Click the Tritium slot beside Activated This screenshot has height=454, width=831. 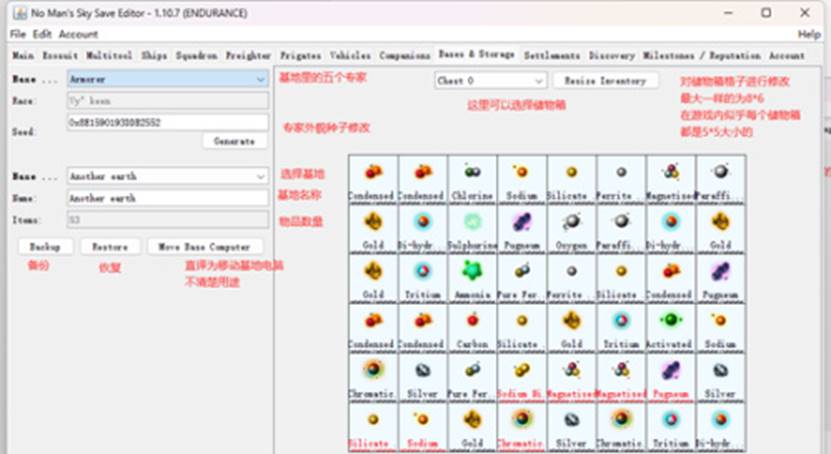[x=621, y=327]
